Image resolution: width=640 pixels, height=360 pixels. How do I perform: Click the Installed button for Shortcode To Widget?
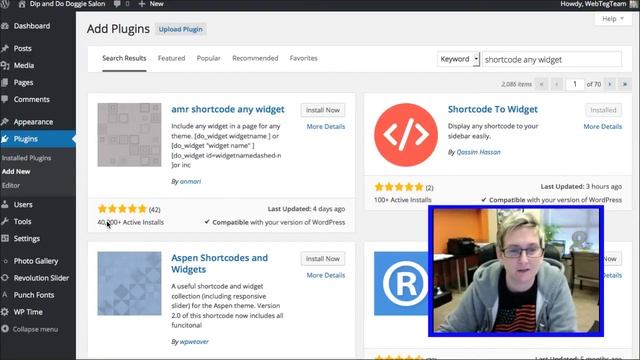pyautogui.click(x=603, y=110)
